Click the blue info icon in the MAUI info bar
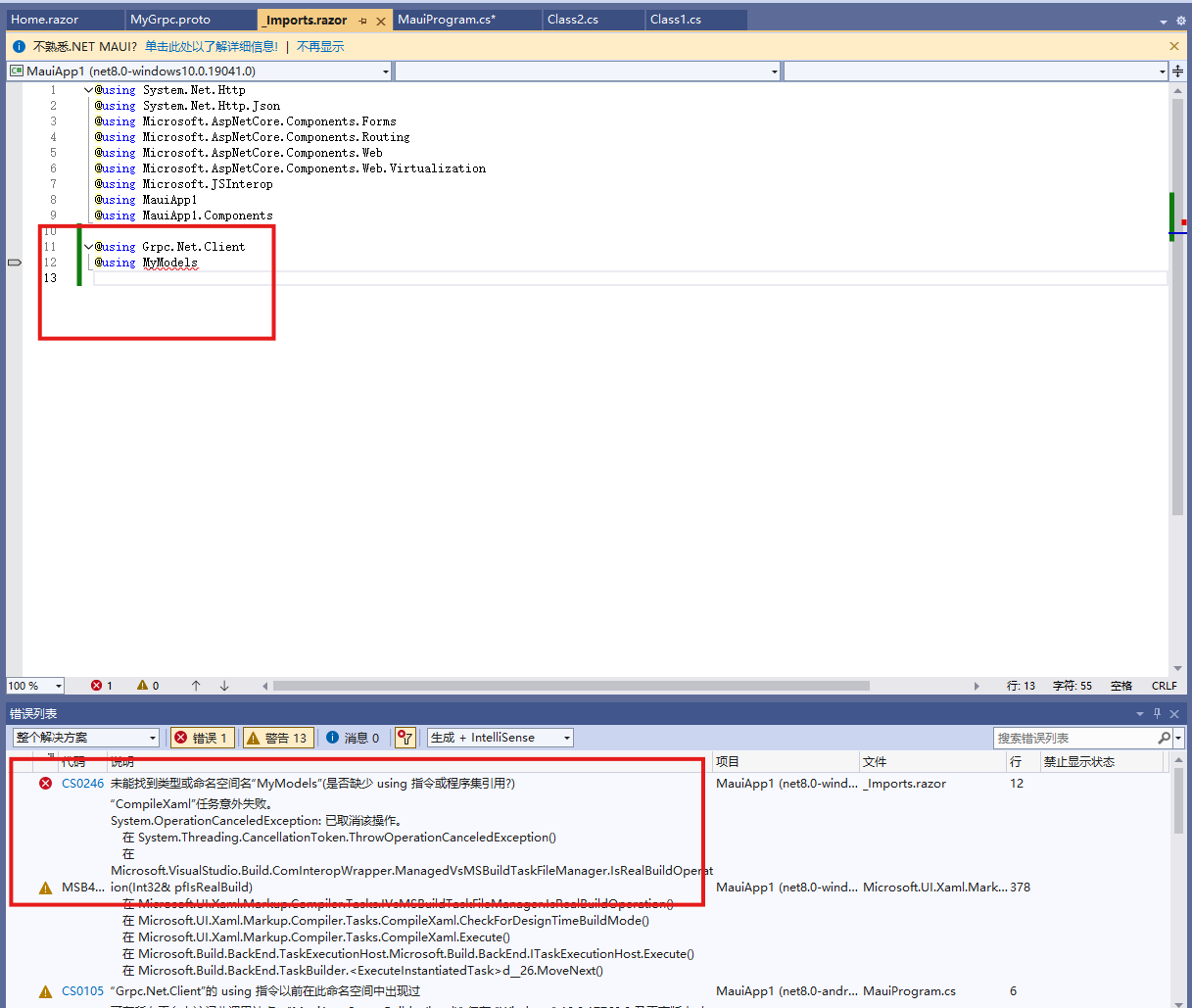The image size is (1192, 1008). [19, 46]
